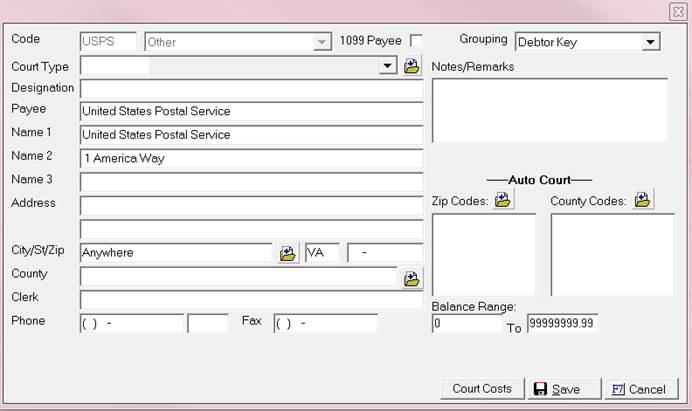The image size is (692, 411).
Task: Select the Payee field
Action: pos(250,111)
